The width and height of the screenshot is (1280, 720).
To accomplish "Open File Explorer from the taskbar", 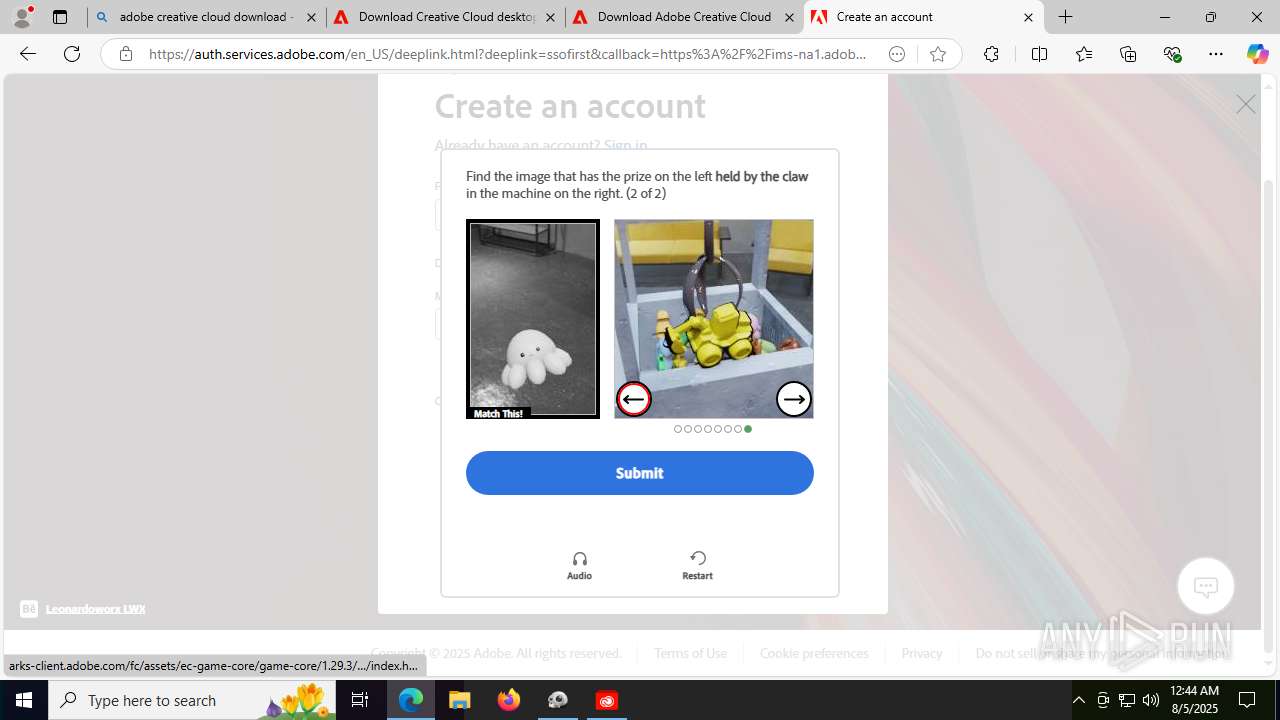I will (x=460, y=700).
